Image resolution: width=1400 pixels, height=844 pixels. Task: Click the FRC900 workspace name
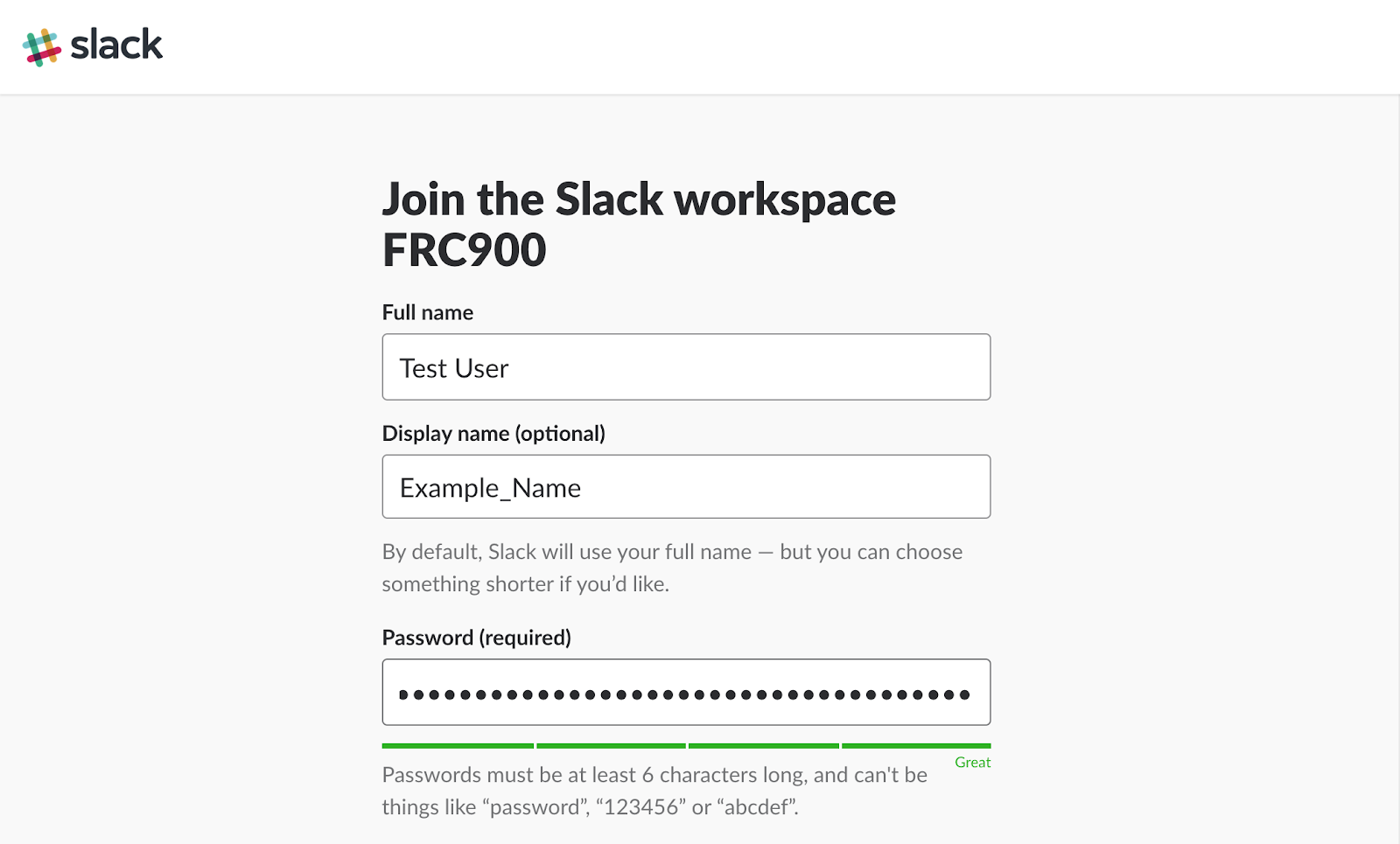[465, 251]
